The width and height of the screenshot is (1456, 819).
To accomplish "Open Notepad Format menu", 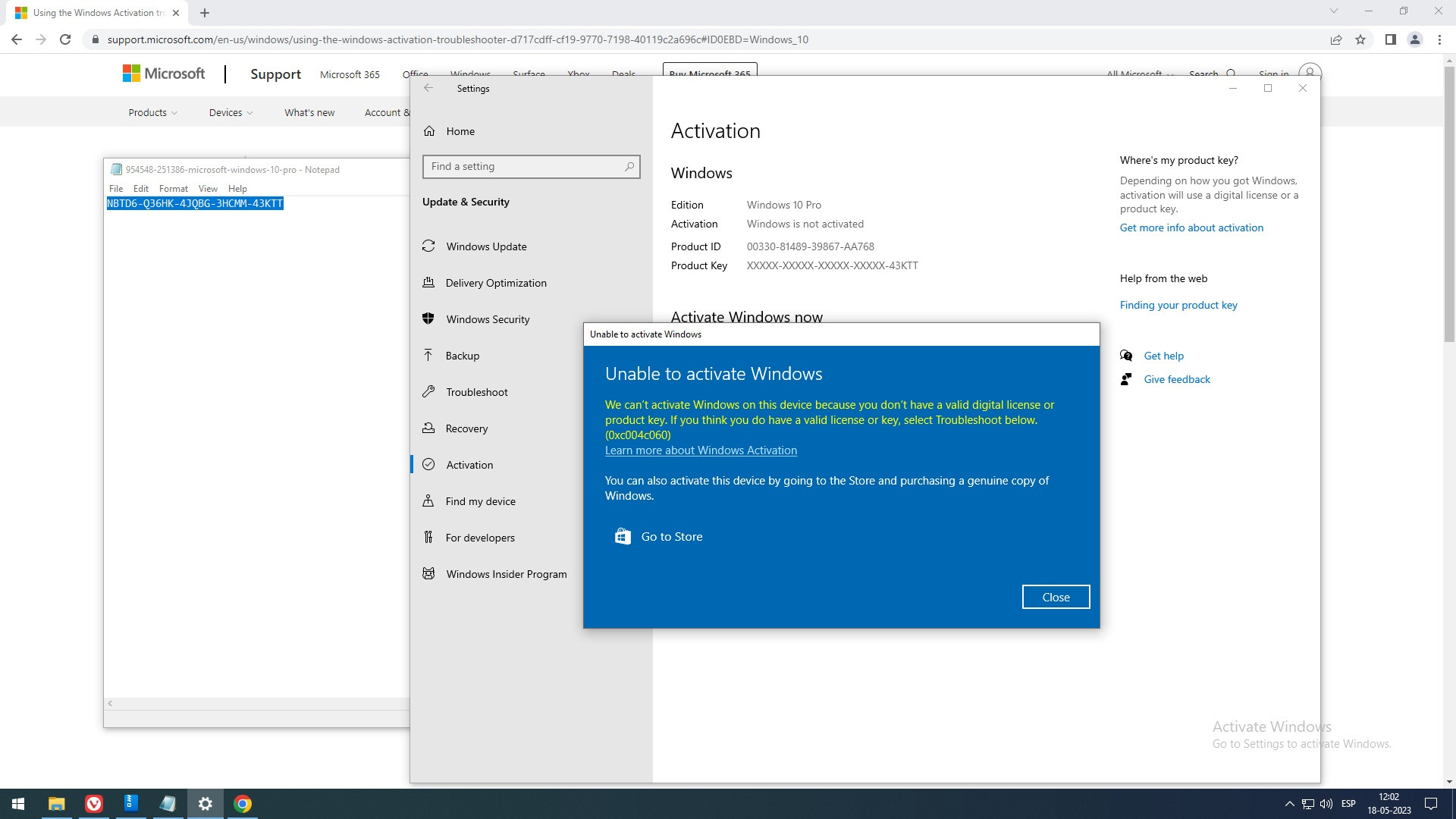I will click(x=173, y=188).
